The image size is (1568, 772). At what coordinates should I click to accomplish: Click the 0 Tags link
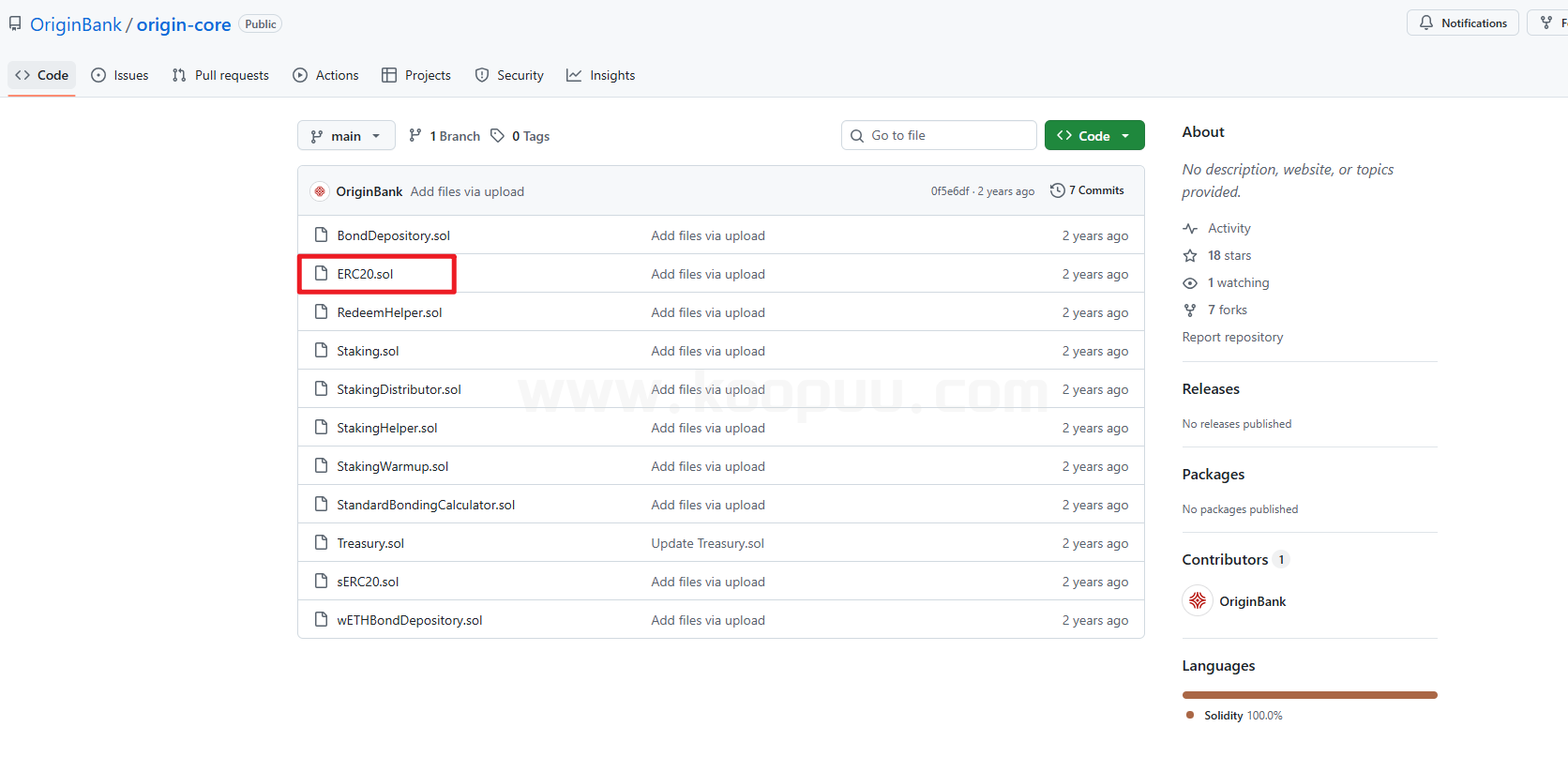pyautogui.click(x=520, y=136)
